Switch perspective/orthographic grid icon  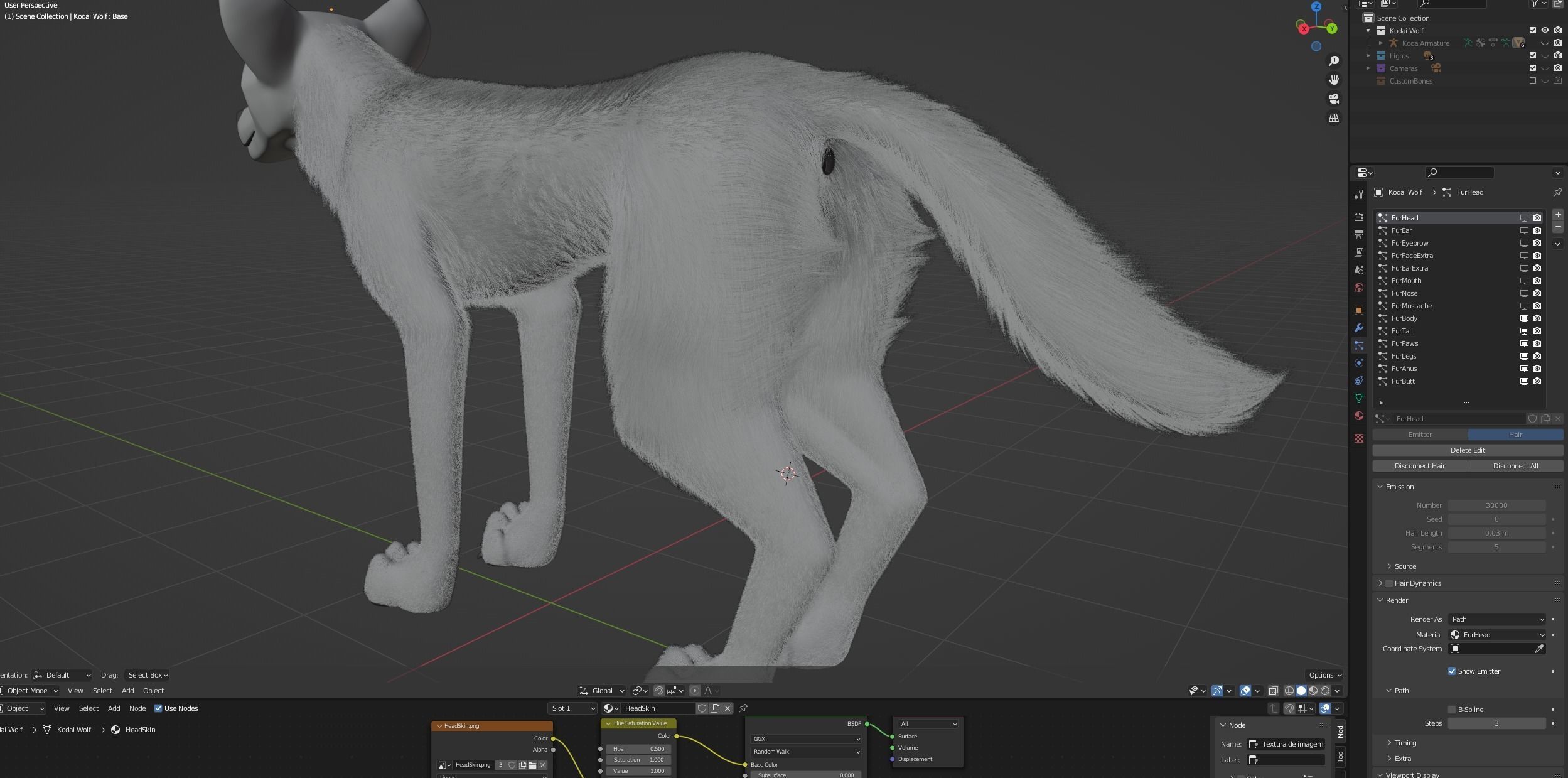pyautogui.click(x=1334, y=117)
